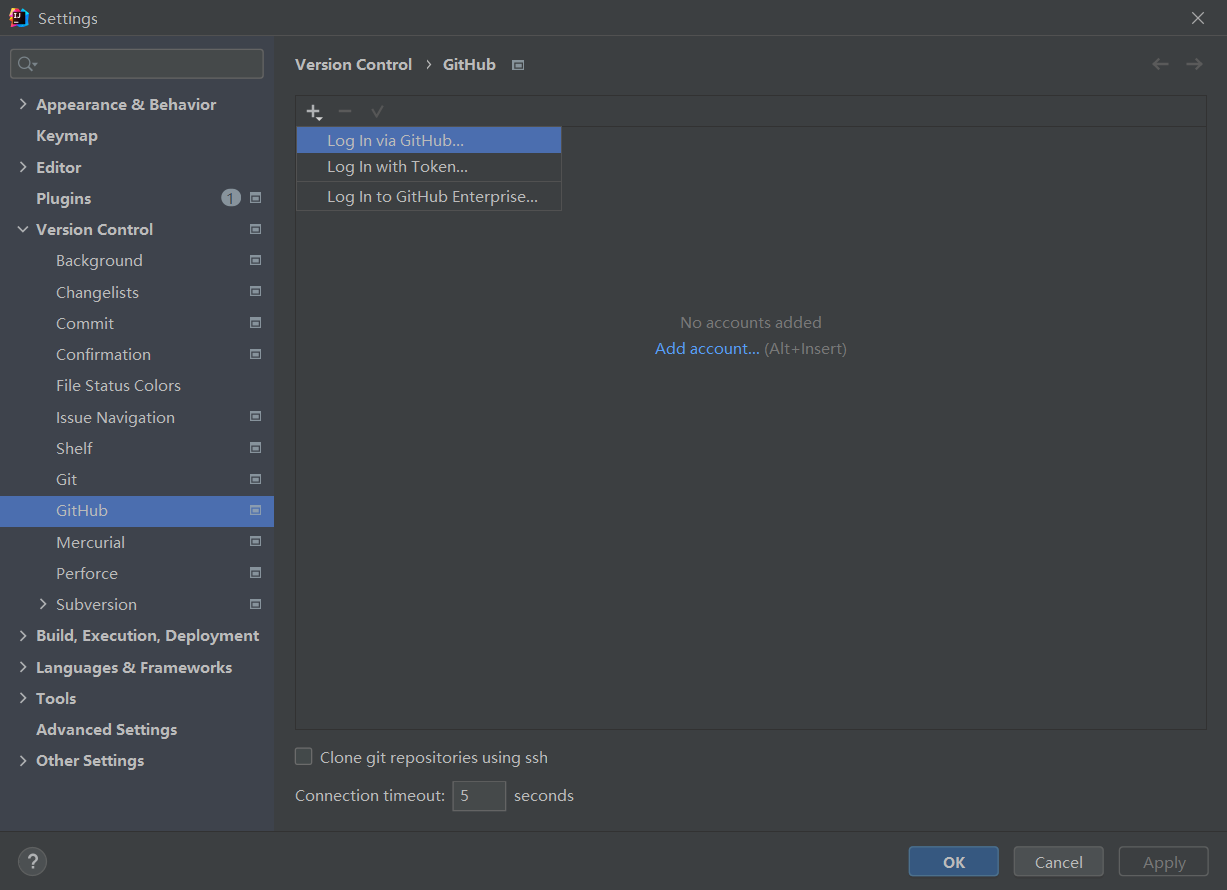This screenshot has height=890, width=1227.
Task: Click the icon next to the GitHub breadcrumb
Action: click(518, 64)
